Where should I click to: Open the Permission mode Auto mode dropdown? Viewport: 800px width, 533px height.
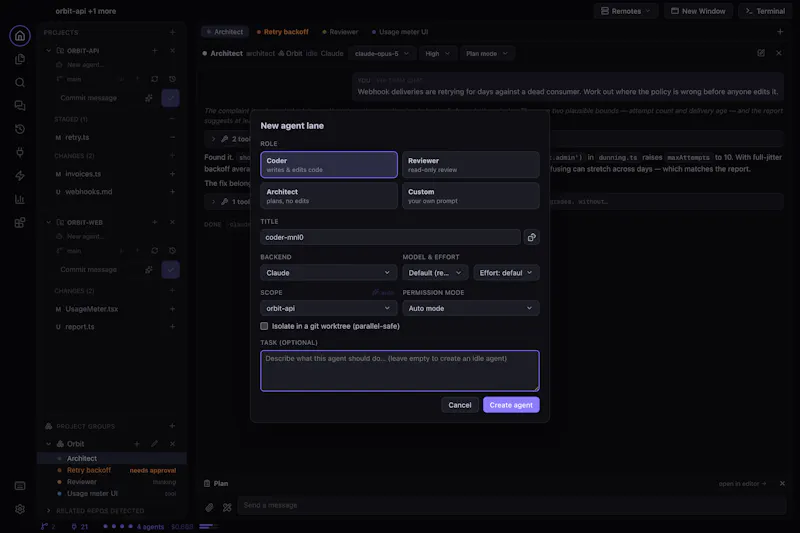tap(470, 308)
